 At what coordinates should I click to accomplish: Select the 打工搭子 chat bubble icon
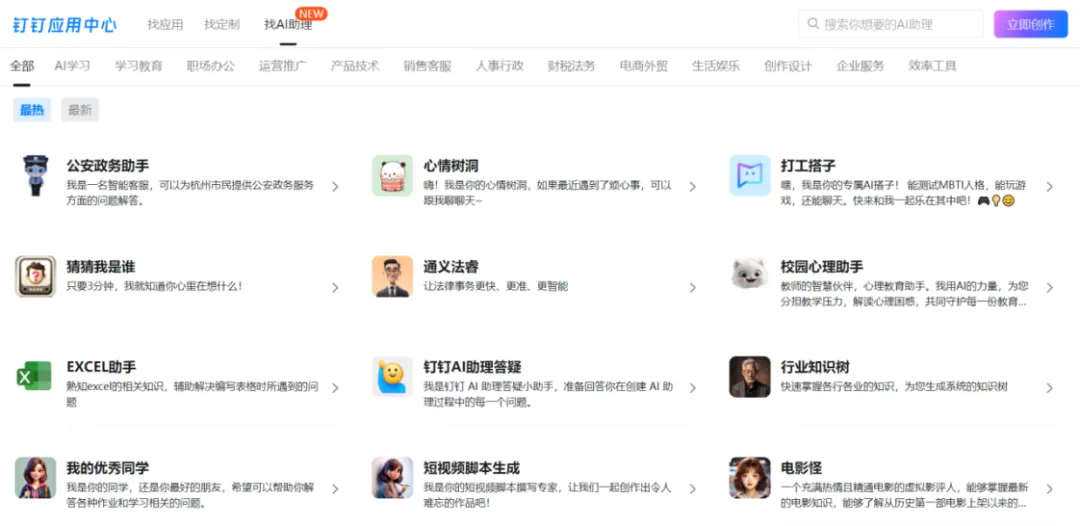click(x=749, y=176)
